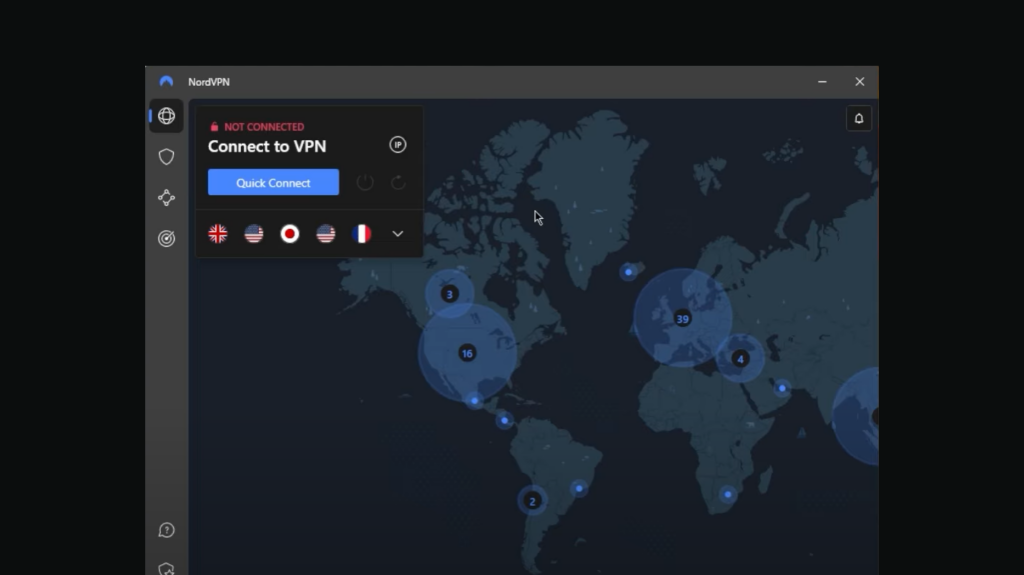Click the reconnect refresh icon
The width and height of the screenshot is (1024, 575).
pyautogui.click(x=398, y=182)
